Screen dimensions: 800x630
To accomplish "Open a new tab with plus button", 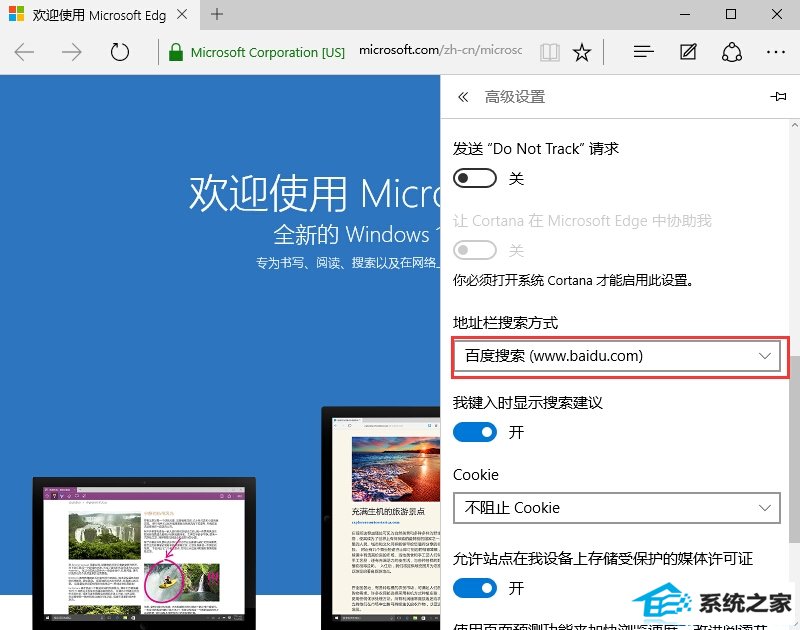I will click(217, 14).
